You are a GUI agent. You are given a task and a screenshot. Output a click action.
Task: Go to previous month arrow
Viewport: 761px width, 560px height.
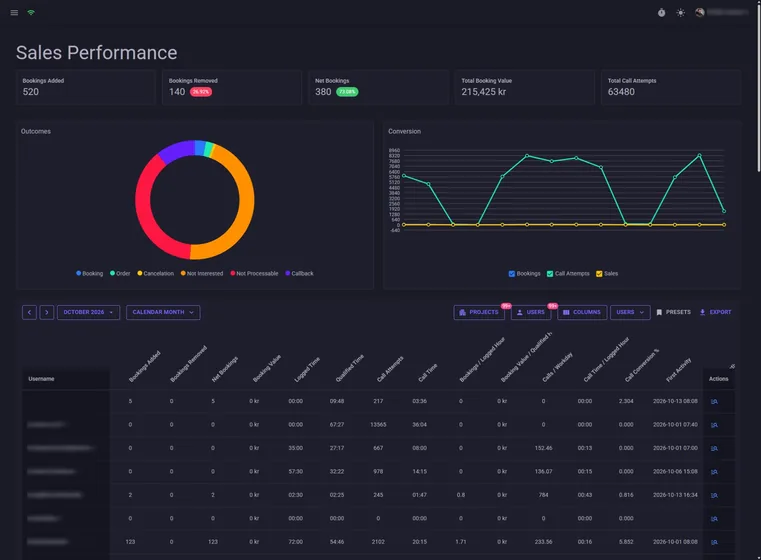coord(29,312)
